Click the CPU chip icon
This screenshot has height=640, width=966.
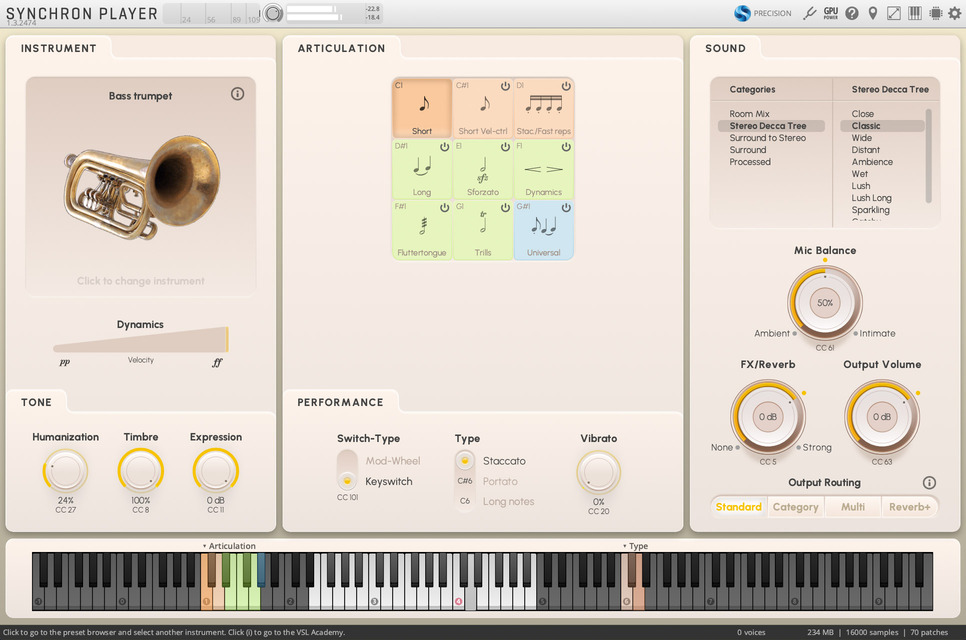(x=935, y=13)
